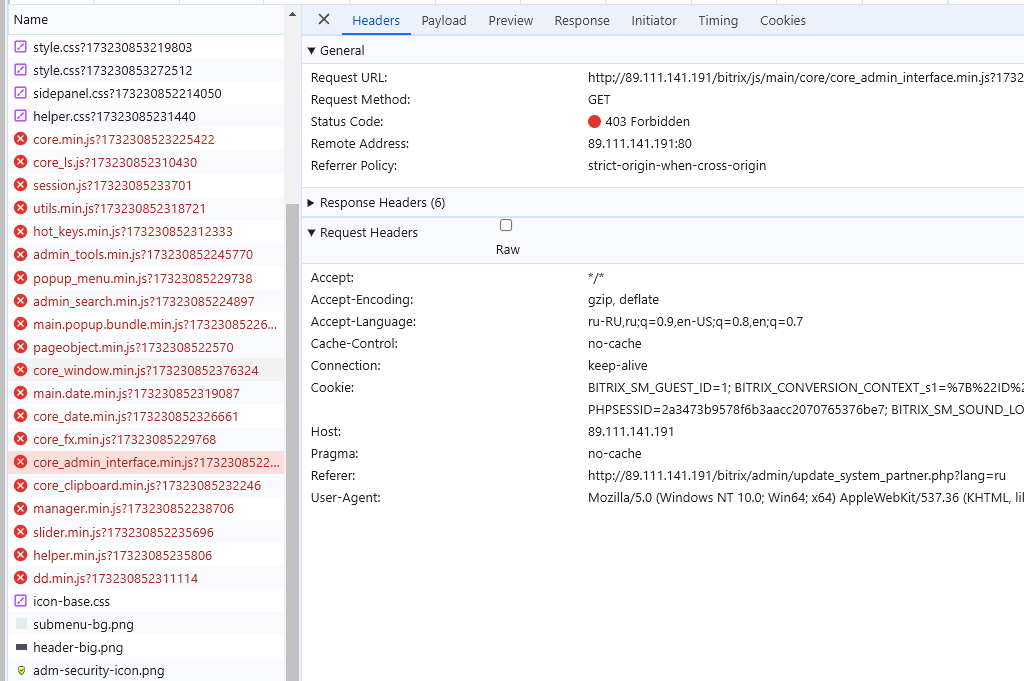The height and width of the screenshot is (681, 1024).
Task: Click the image thumbnail next to header-big.png
Action: click(x=21, y=647)
